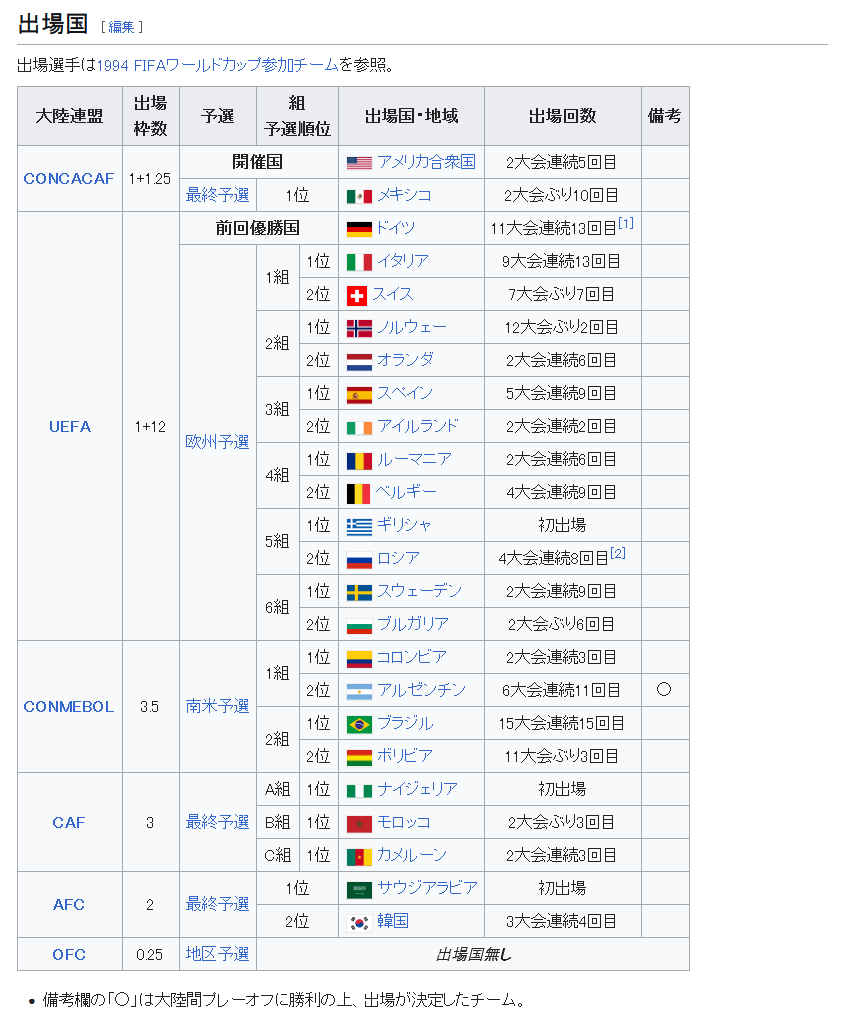The width and height of the screenshot is (842, 1026).
Task: Follow the ベルギー country link
Action: coord(406,491)
